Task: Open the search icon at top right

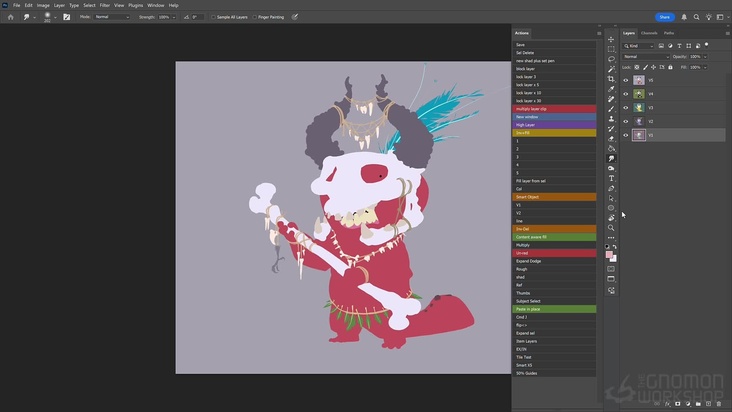Action: 697,17
